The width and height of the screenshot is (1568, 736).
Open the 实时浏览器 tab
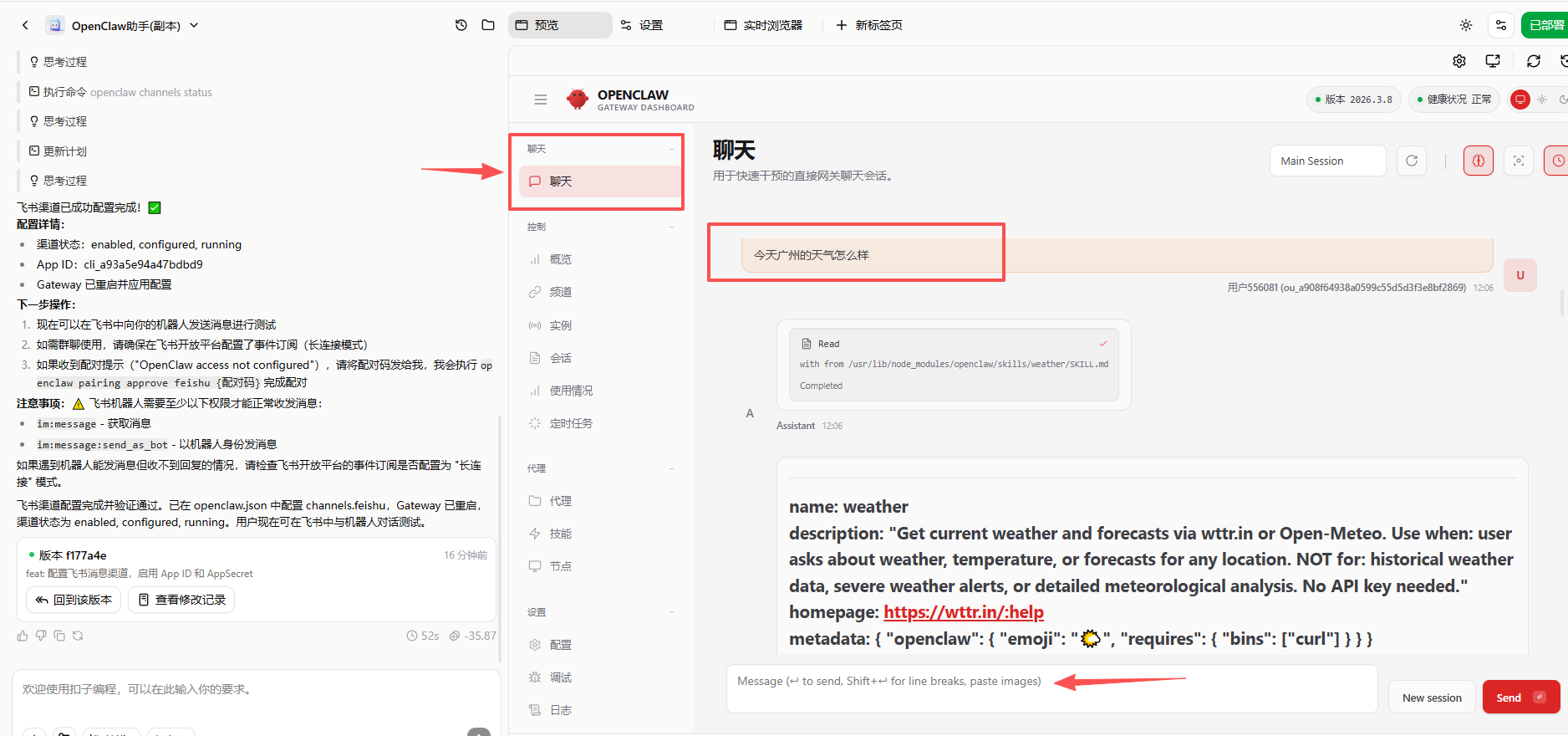click(x=763, y=25)
